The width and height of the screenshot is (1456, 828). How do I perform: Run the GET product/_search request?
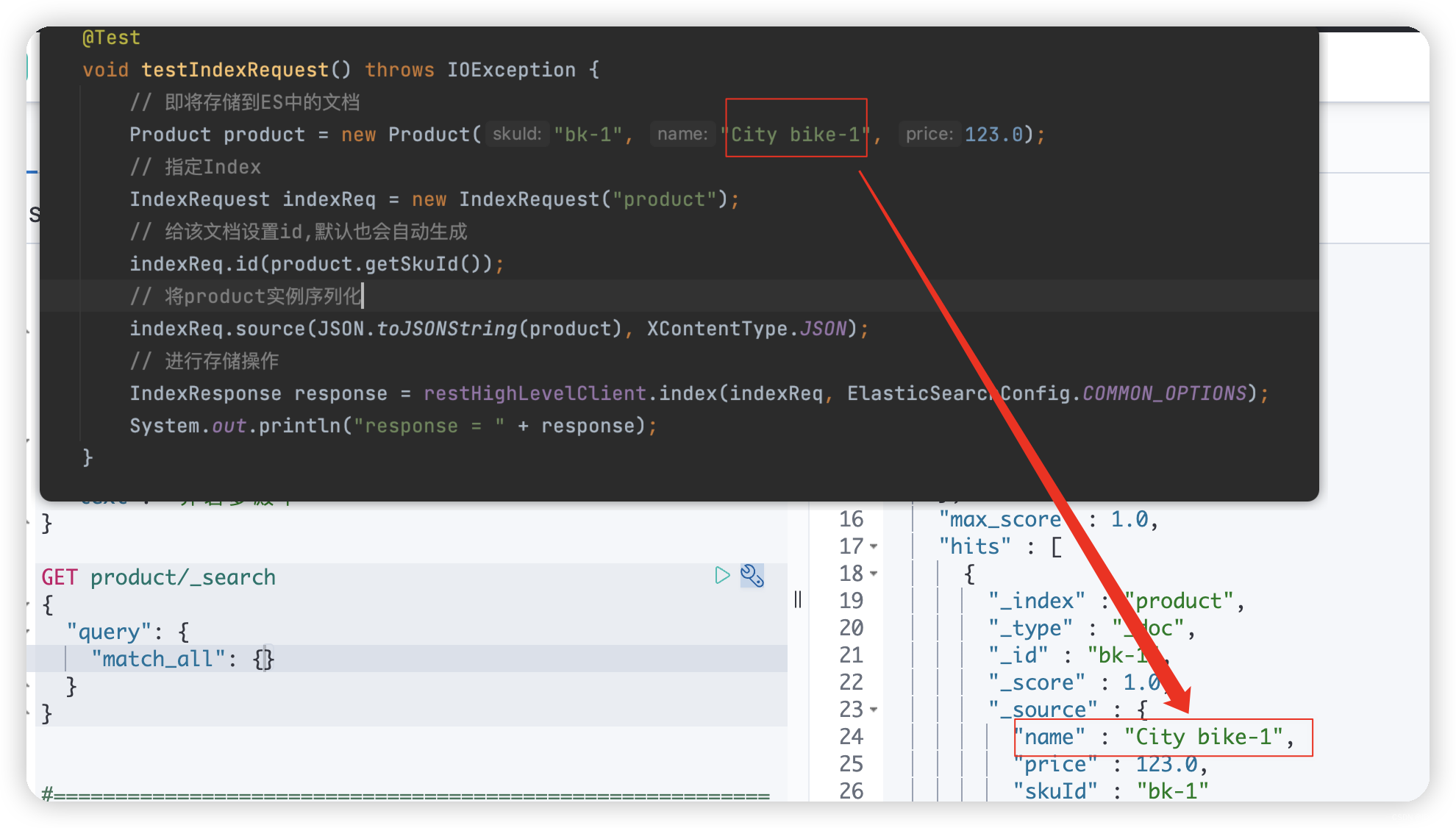pyautogui.click(x=722, y=576)
